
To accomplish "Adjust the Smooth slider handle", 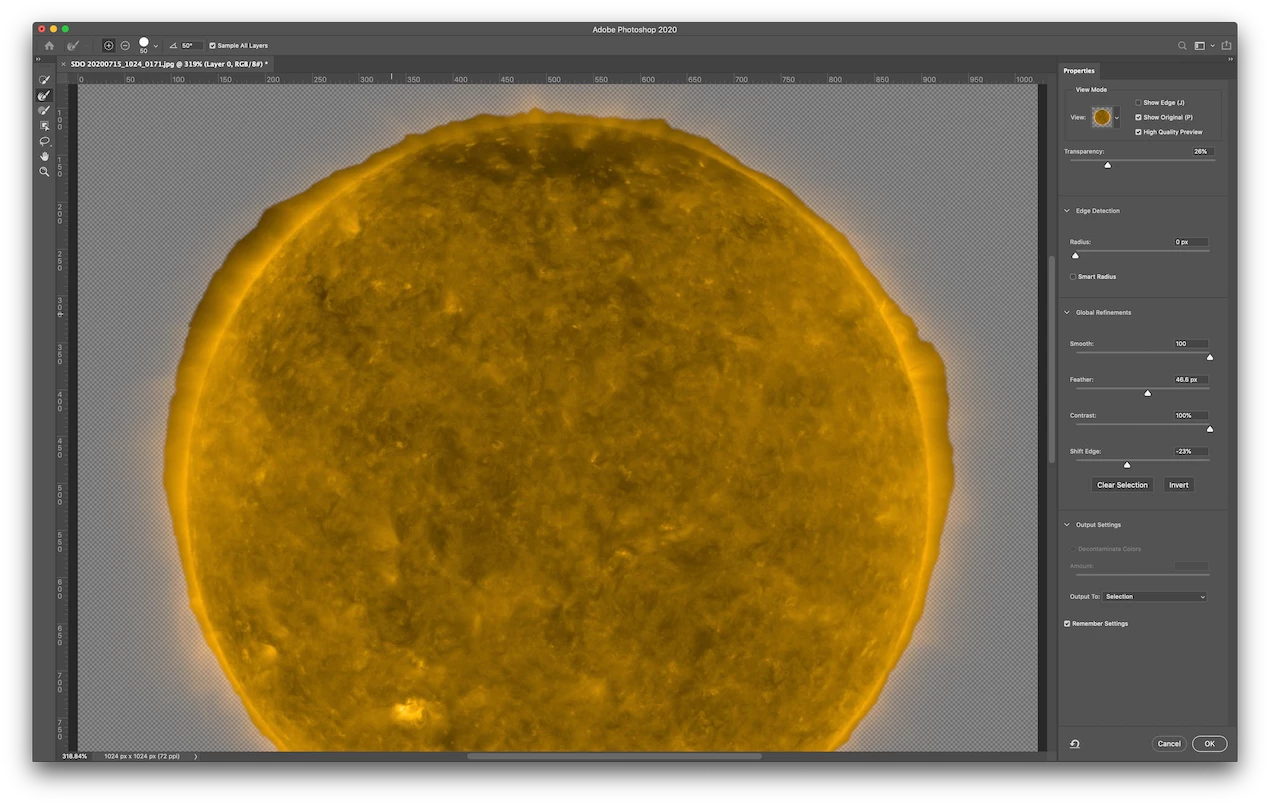I will coord(1210,357).
